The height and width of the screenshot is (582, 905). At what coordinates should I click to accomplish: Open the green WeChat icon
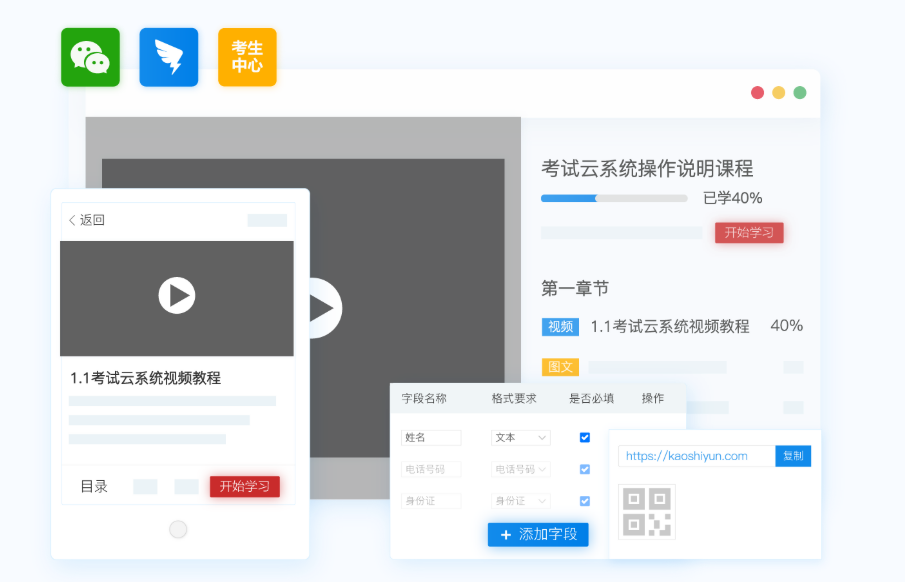tap(90, 57)
